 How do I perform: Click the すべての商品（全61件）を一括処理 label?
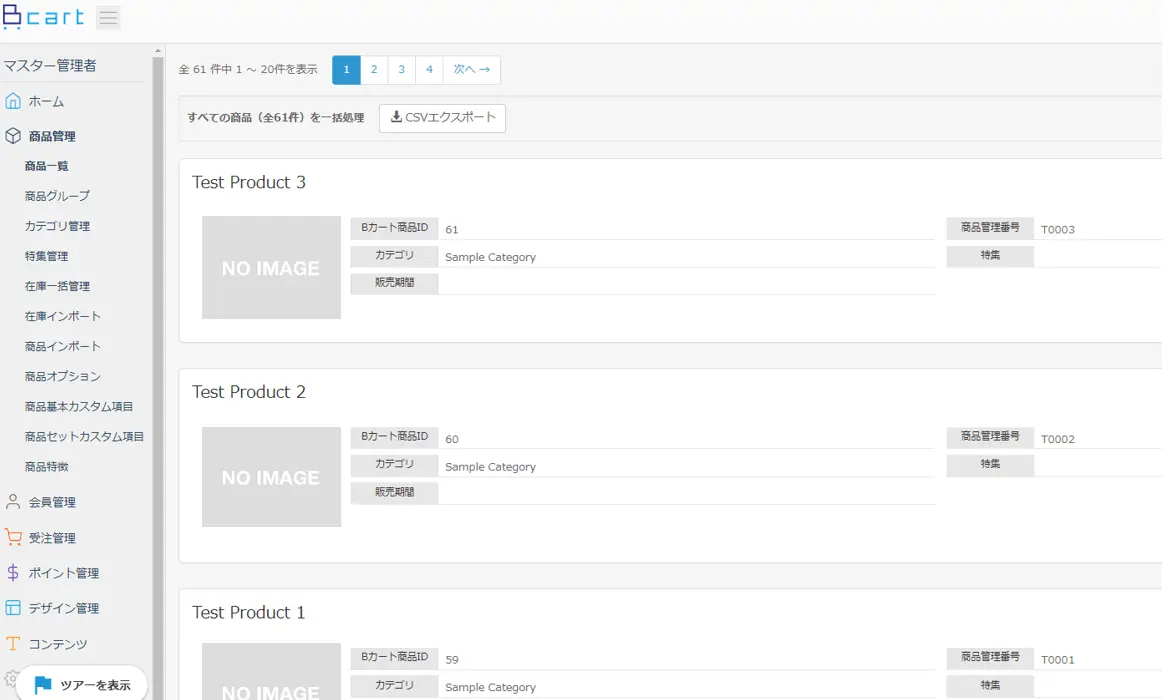click(x=276, y=118)
